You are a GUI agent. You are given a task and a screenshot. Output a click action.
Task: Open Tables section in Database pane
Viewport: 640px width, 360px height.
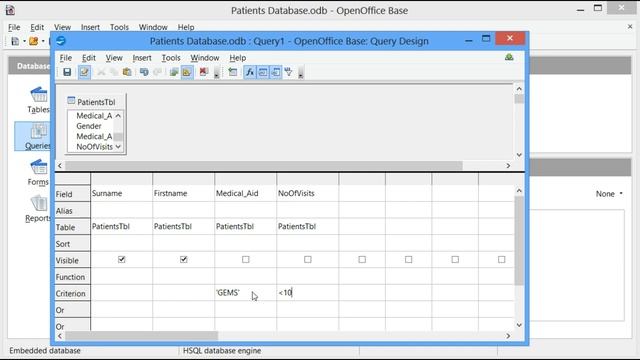[x=38, y=100]
